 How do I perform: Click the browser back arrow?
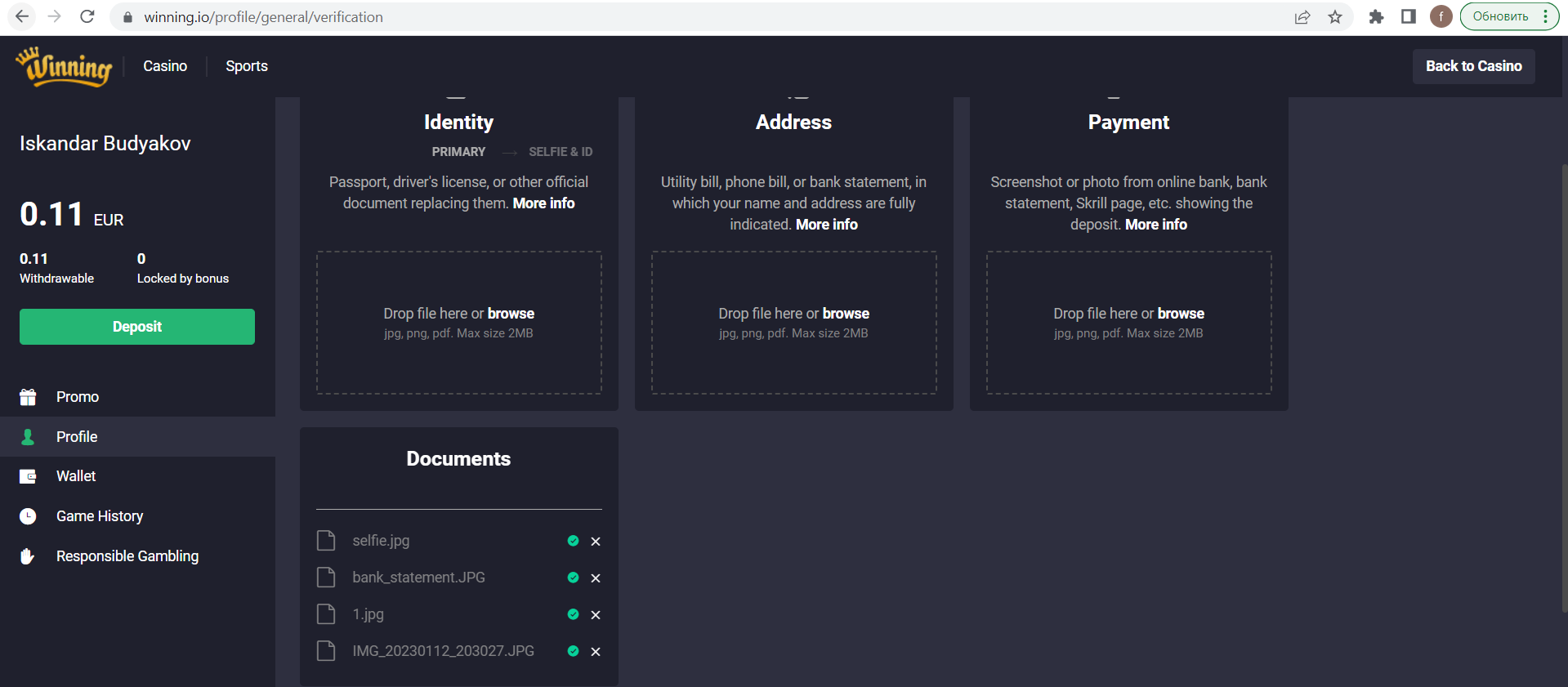pos(22,16)
